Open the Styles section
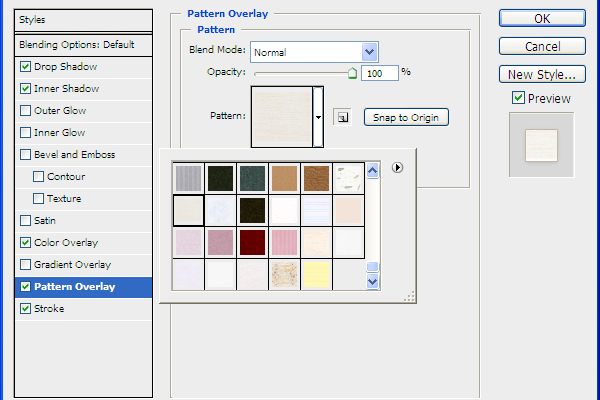 point(83,20)
